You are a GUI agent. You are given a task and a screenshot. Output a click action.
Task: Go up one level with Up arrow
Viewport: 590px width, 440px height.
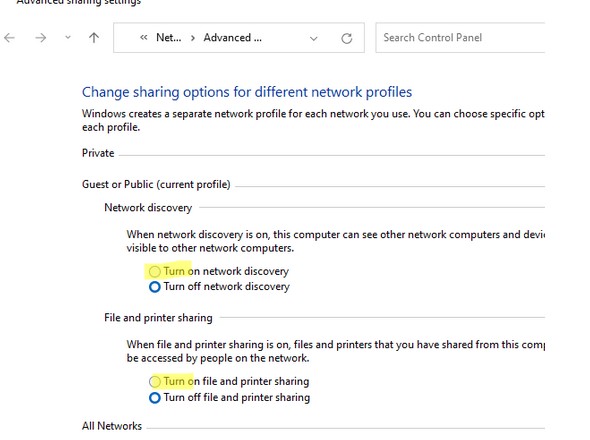coord(94,38)
